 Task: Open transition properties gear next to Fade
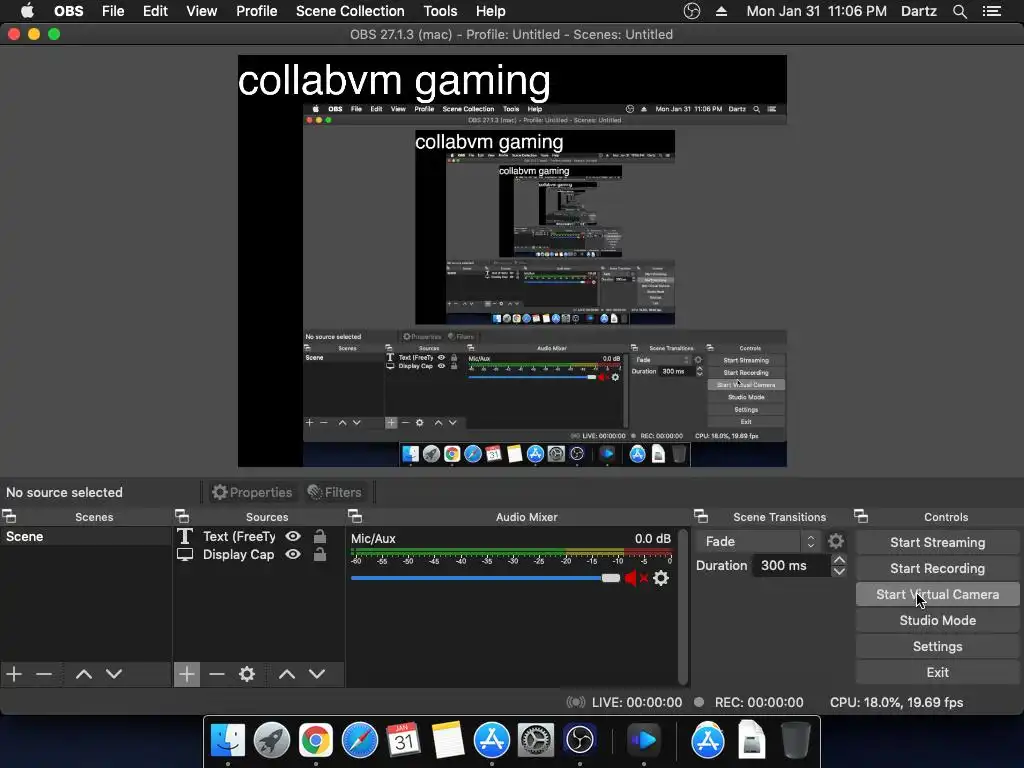835,541
